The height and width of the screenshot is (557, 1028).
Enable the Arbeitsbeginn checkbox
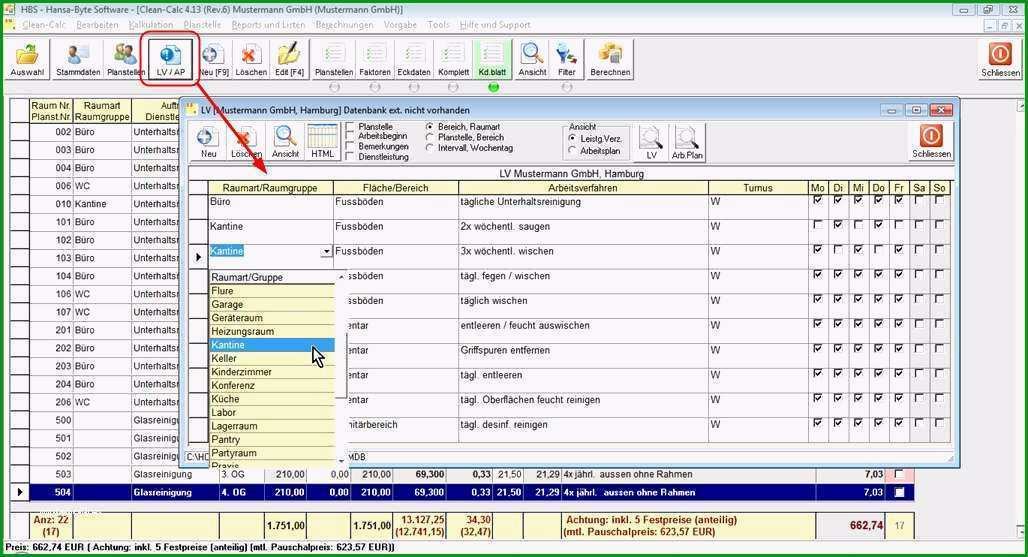[350, 136]
